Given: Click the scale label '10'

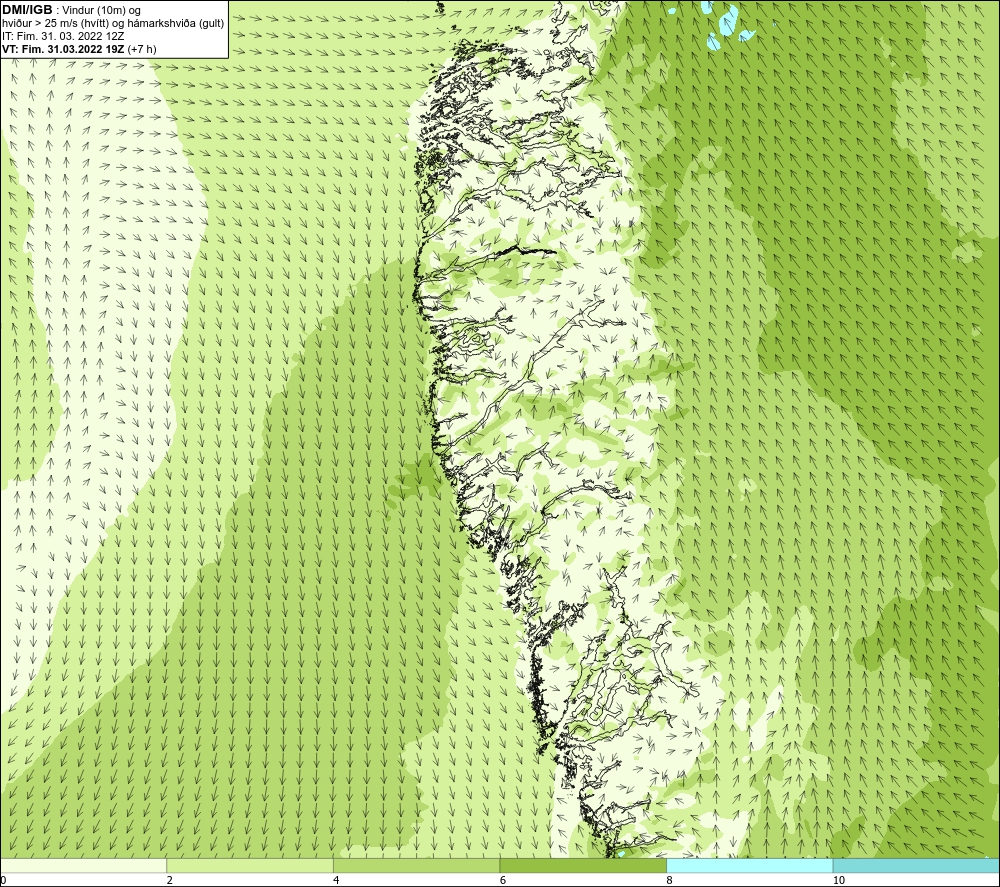Looking at the screenshot, I should click(x=839, y=880).
